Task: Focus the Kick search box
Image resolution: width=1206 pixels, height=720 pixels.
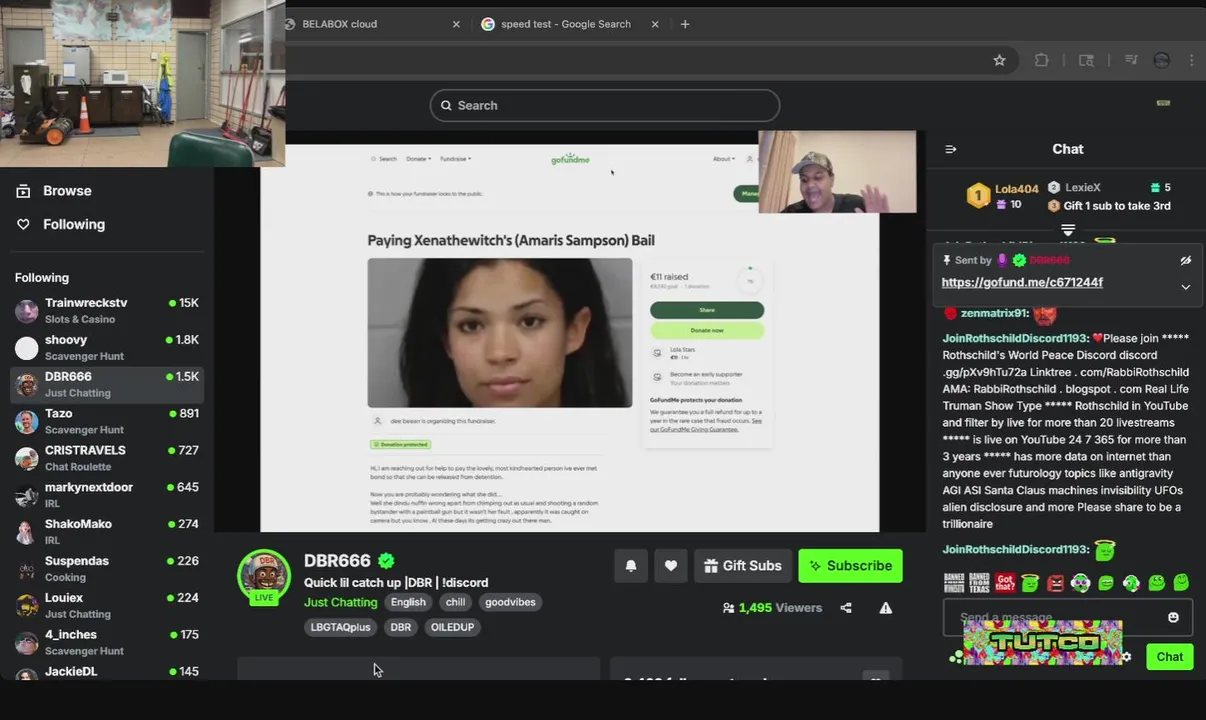Action: click(x=605, y=105)
